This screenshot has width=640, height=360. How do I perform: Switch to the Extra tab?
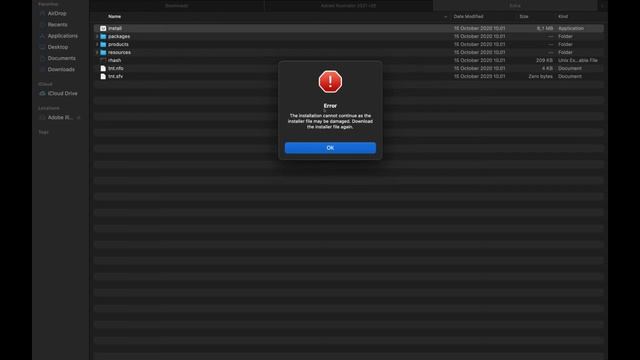[515, 6]
